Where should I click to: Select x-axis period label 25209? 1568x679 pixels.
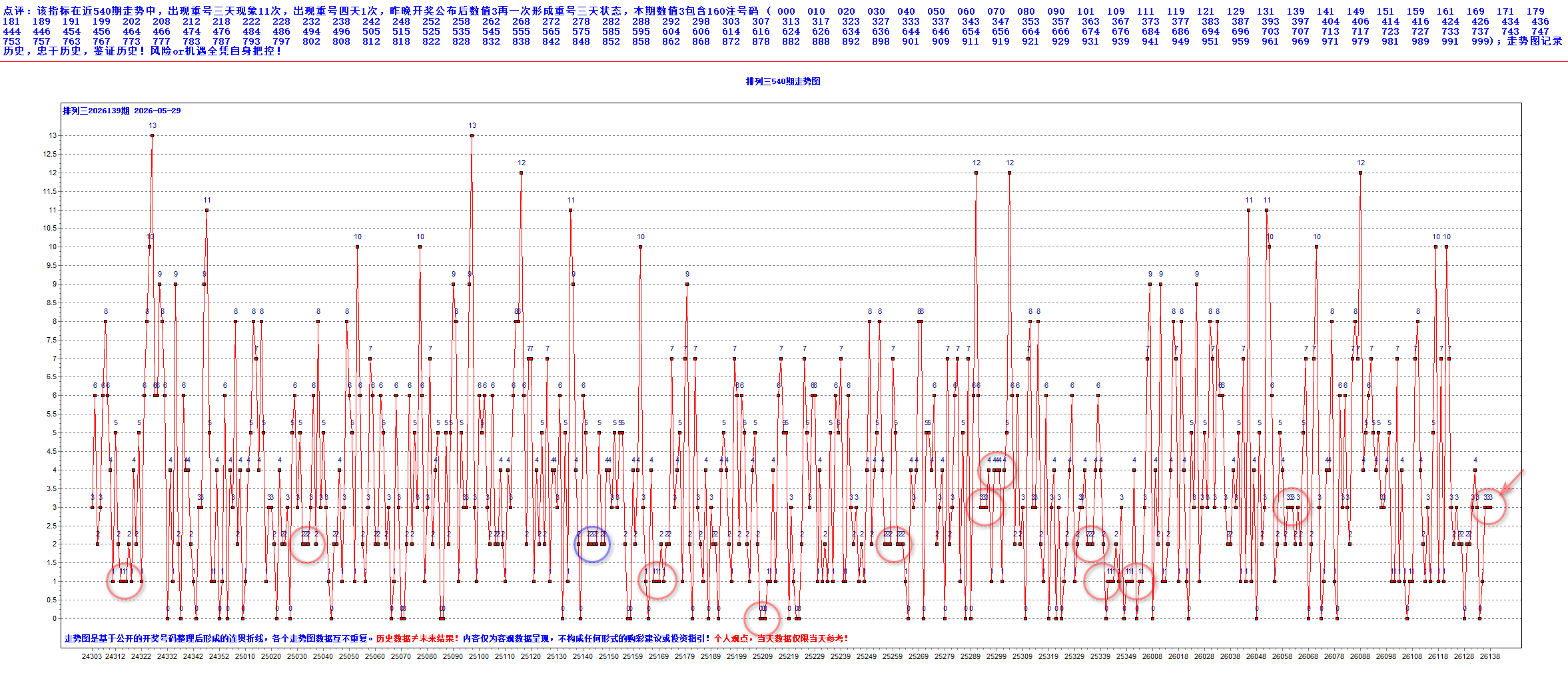[763, 656]
